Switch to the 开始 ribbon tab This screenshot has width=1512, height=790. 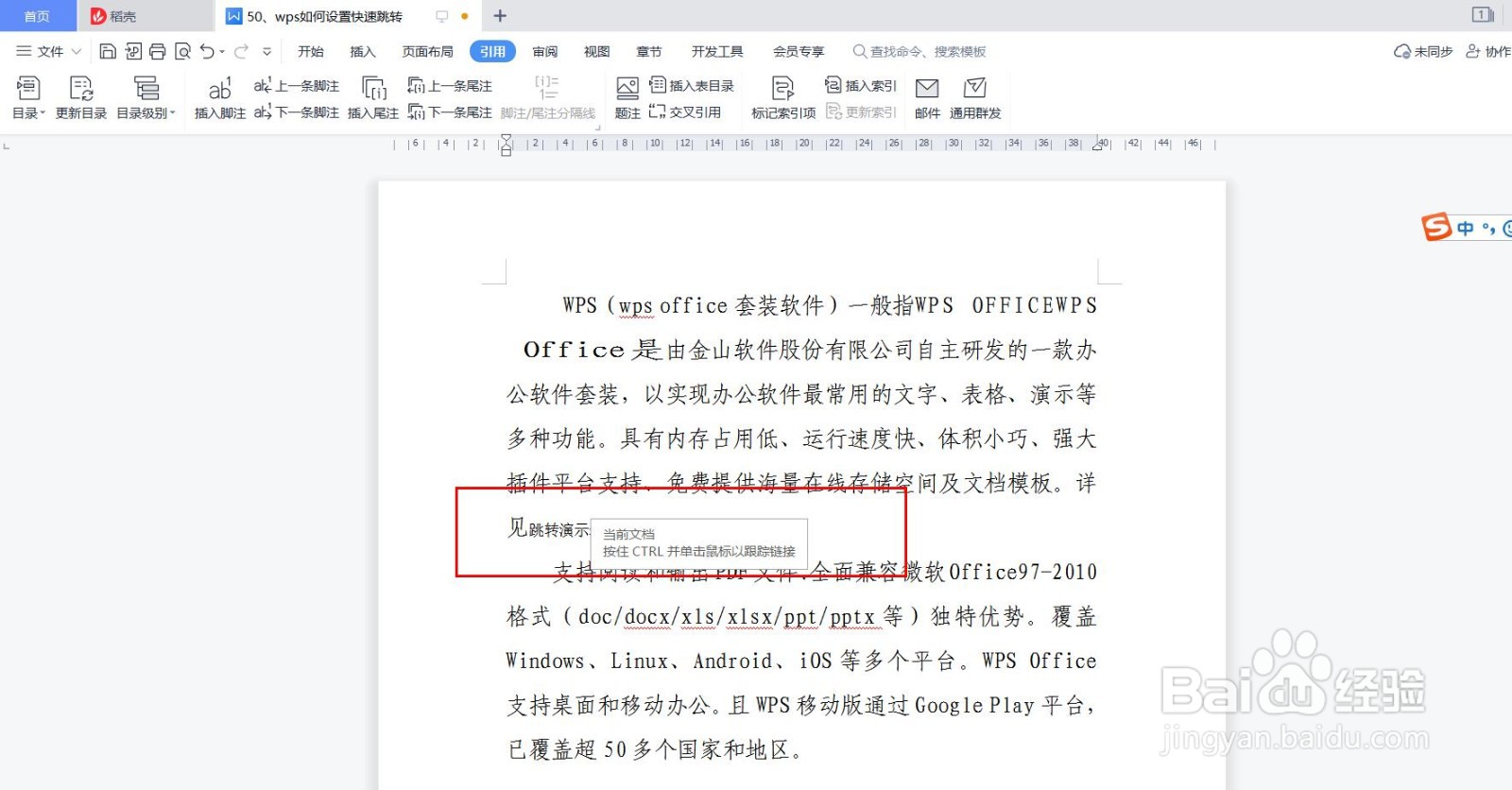tap(311, 51)
